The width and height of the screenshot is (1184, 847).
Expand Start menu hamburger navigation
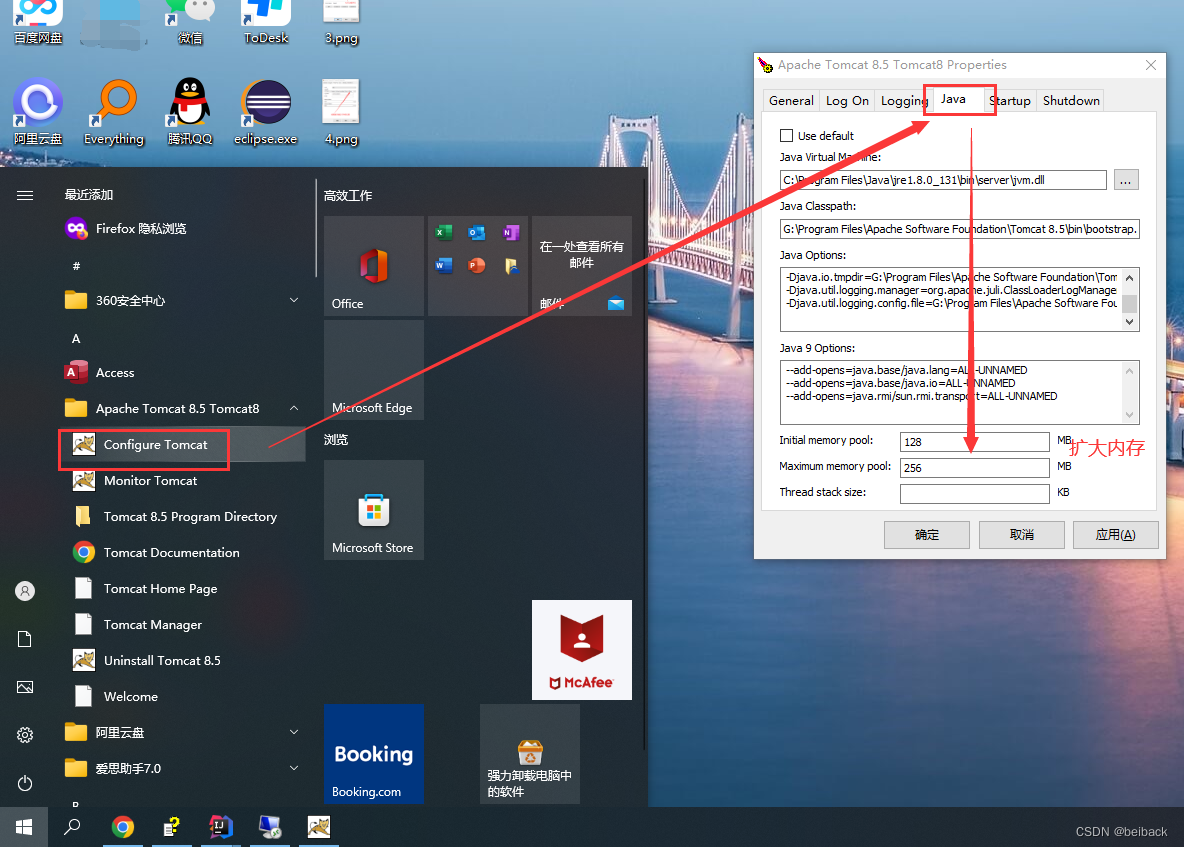(25, 196)
